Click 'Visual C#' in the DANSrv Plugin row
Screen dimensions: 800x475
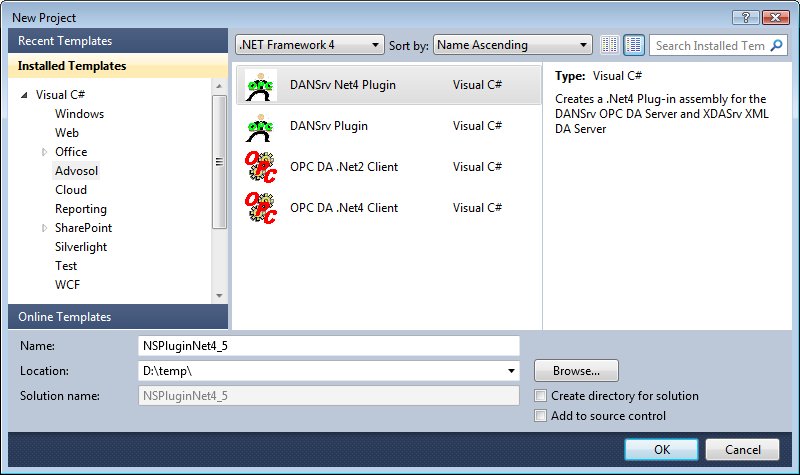pos(477,126)
